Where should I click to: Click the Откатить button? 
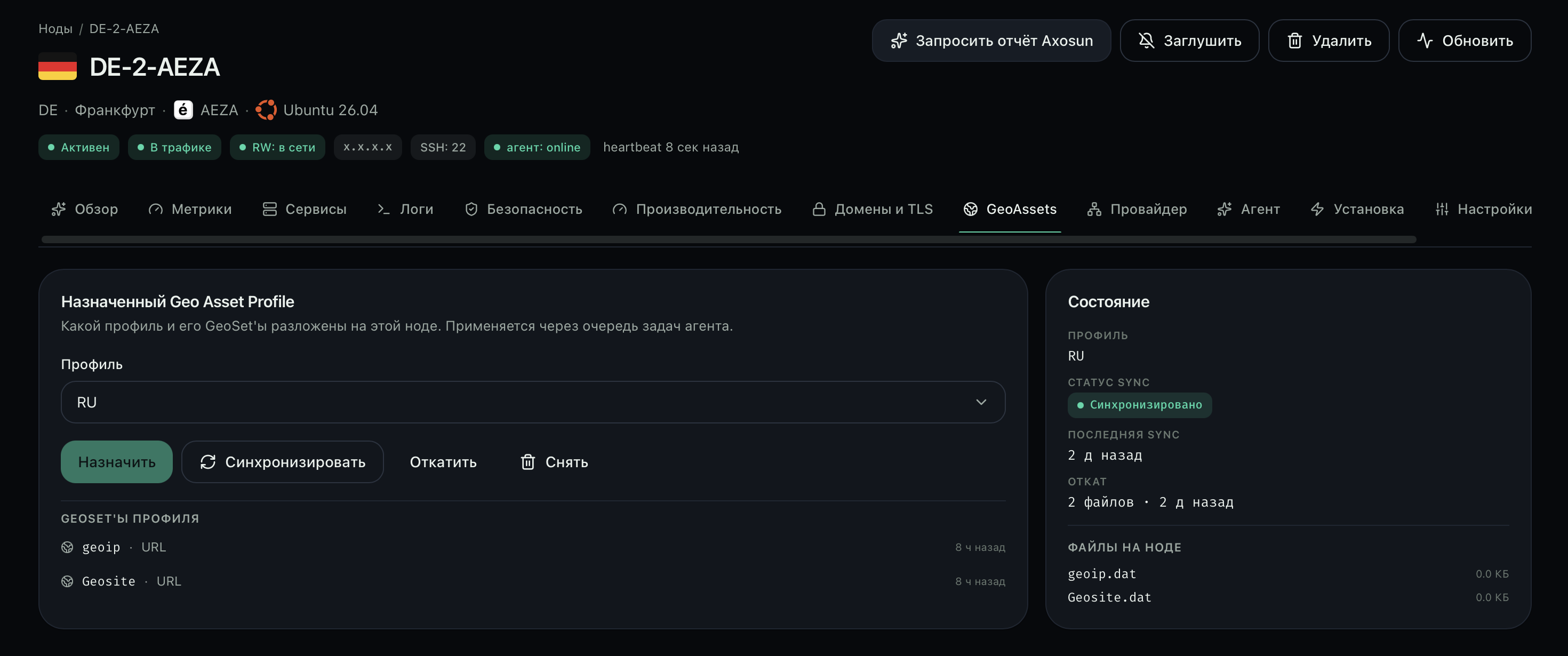[x=443, y=462]
